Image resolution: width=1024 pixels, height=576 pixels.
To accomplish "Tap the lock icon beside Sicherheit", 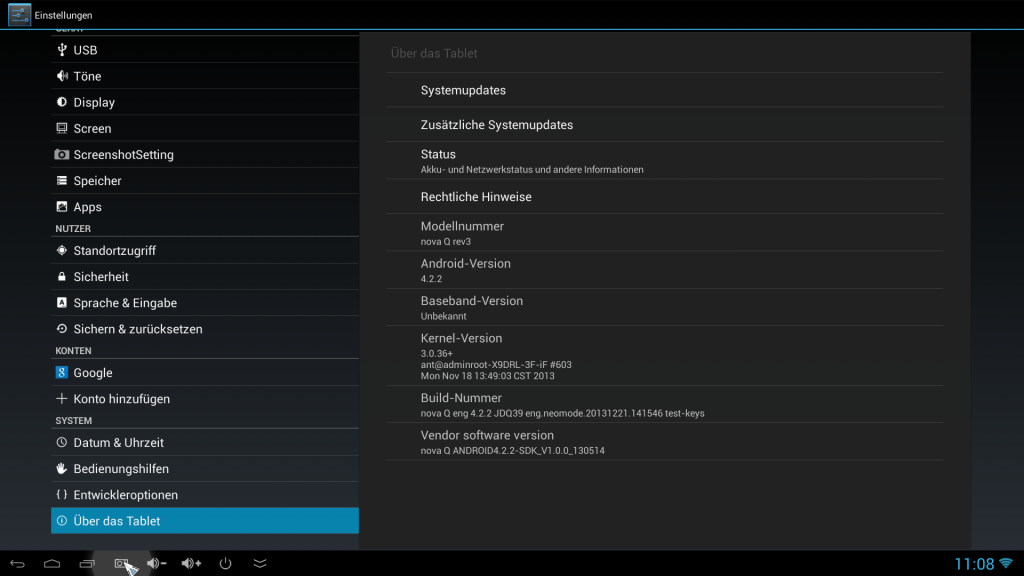I will point(62,276).
